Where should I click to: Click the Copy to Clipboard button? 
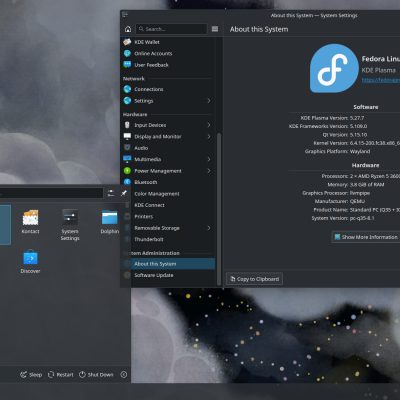255,279
